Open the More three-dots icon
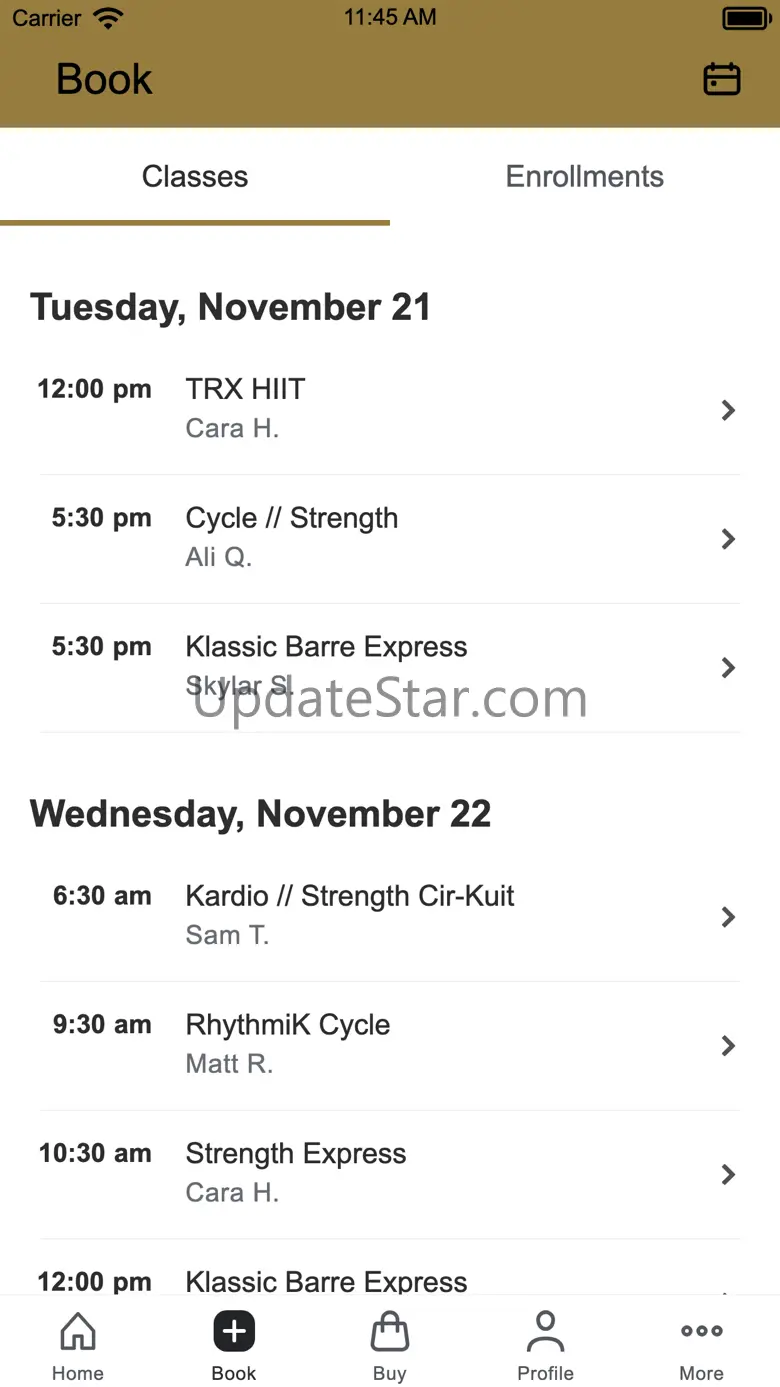This screenshot has height=1387, width=780. pos(701,1331)
